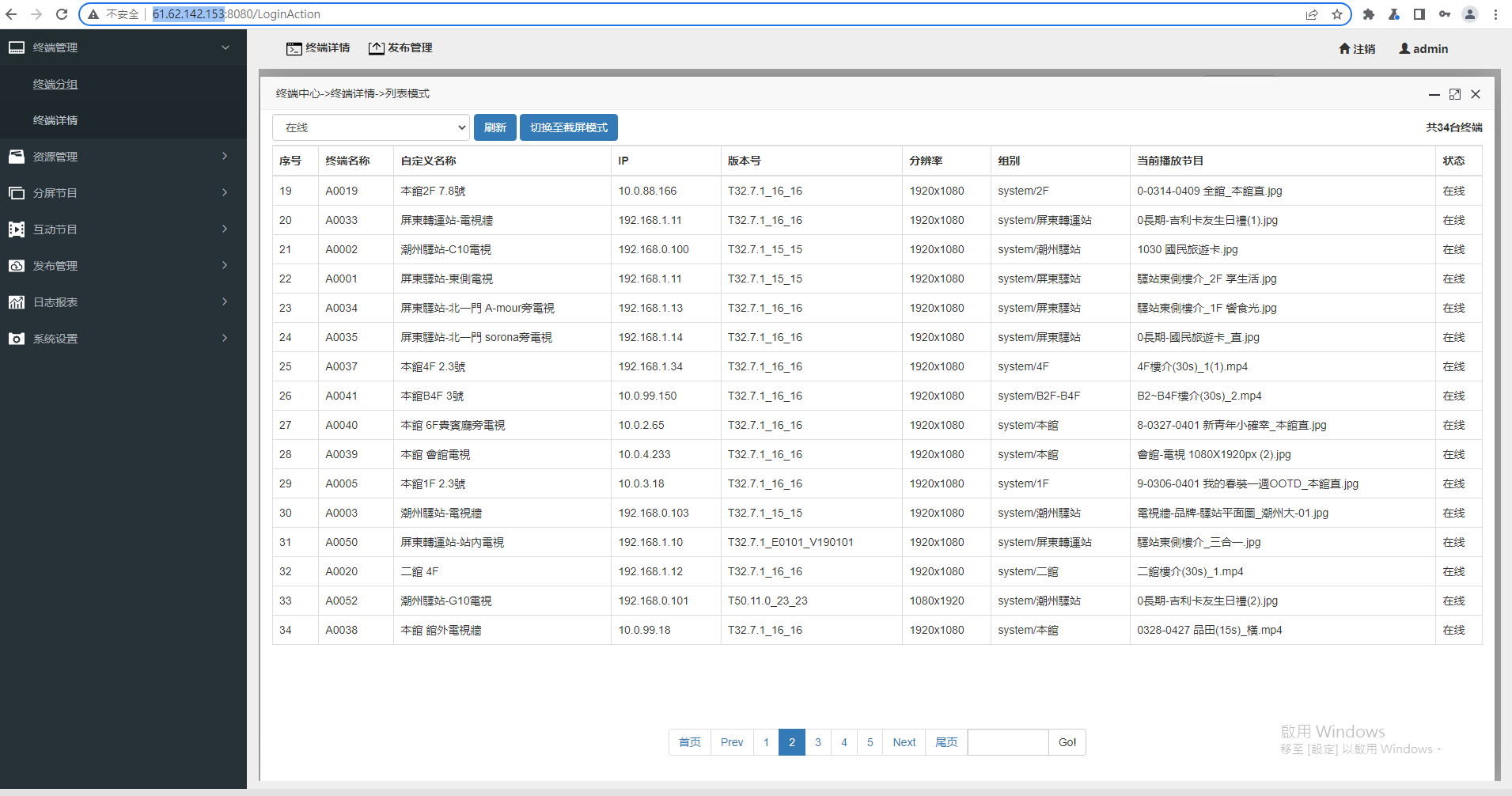Viewport: 1512px width, 796px height.
Task: Expand the 互动节目 sidebar section
Action: tap(225, 229)
